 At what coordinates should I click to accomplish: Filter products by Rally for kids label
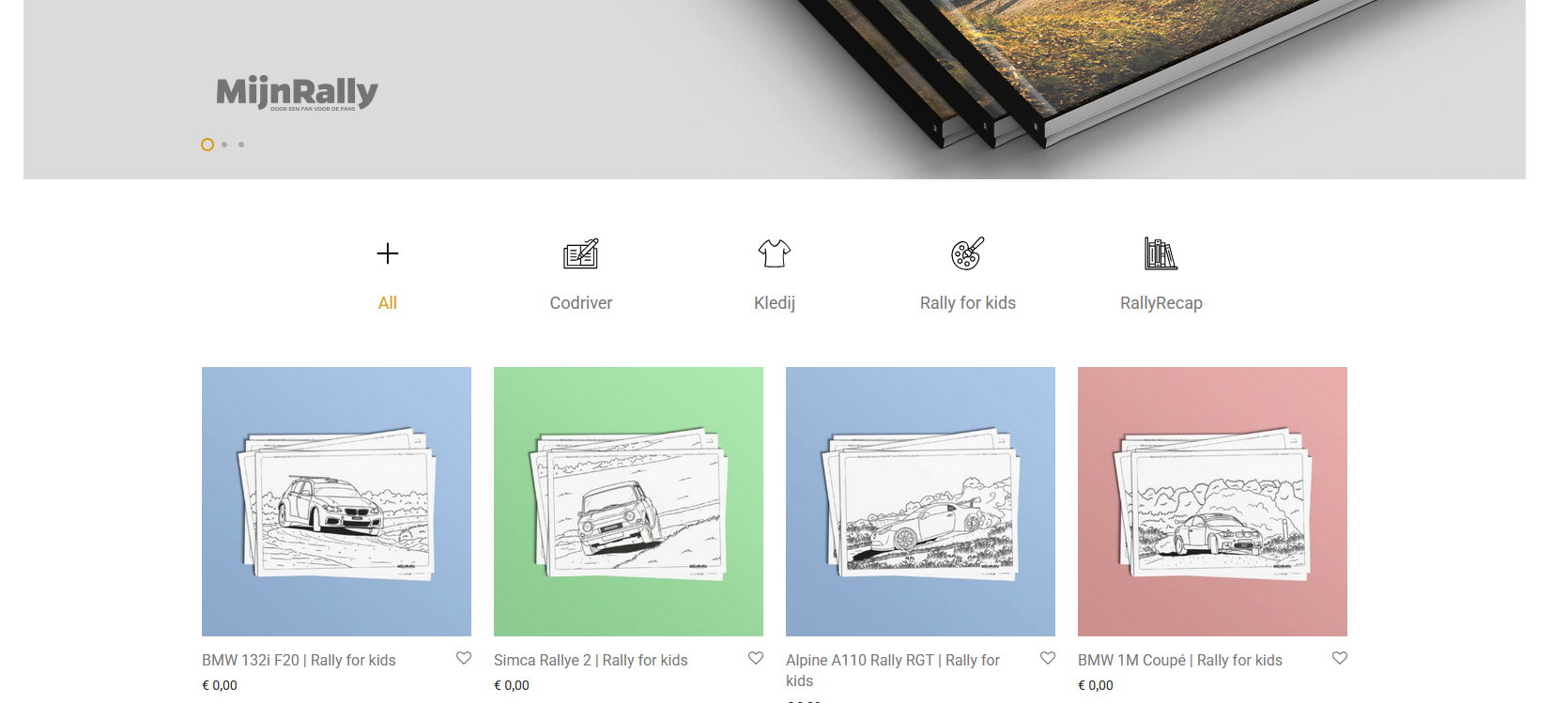(968, 303)
